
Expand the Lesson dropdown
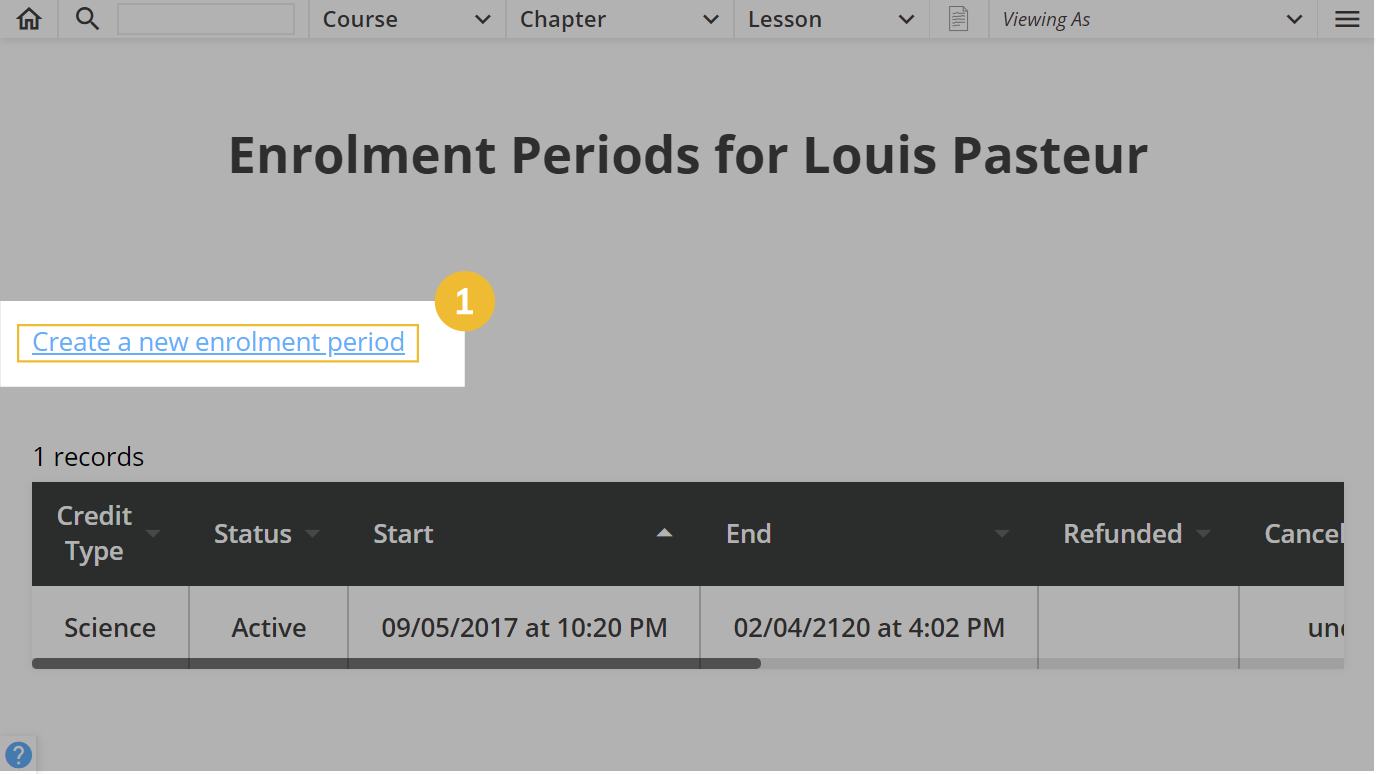(832, 19)
